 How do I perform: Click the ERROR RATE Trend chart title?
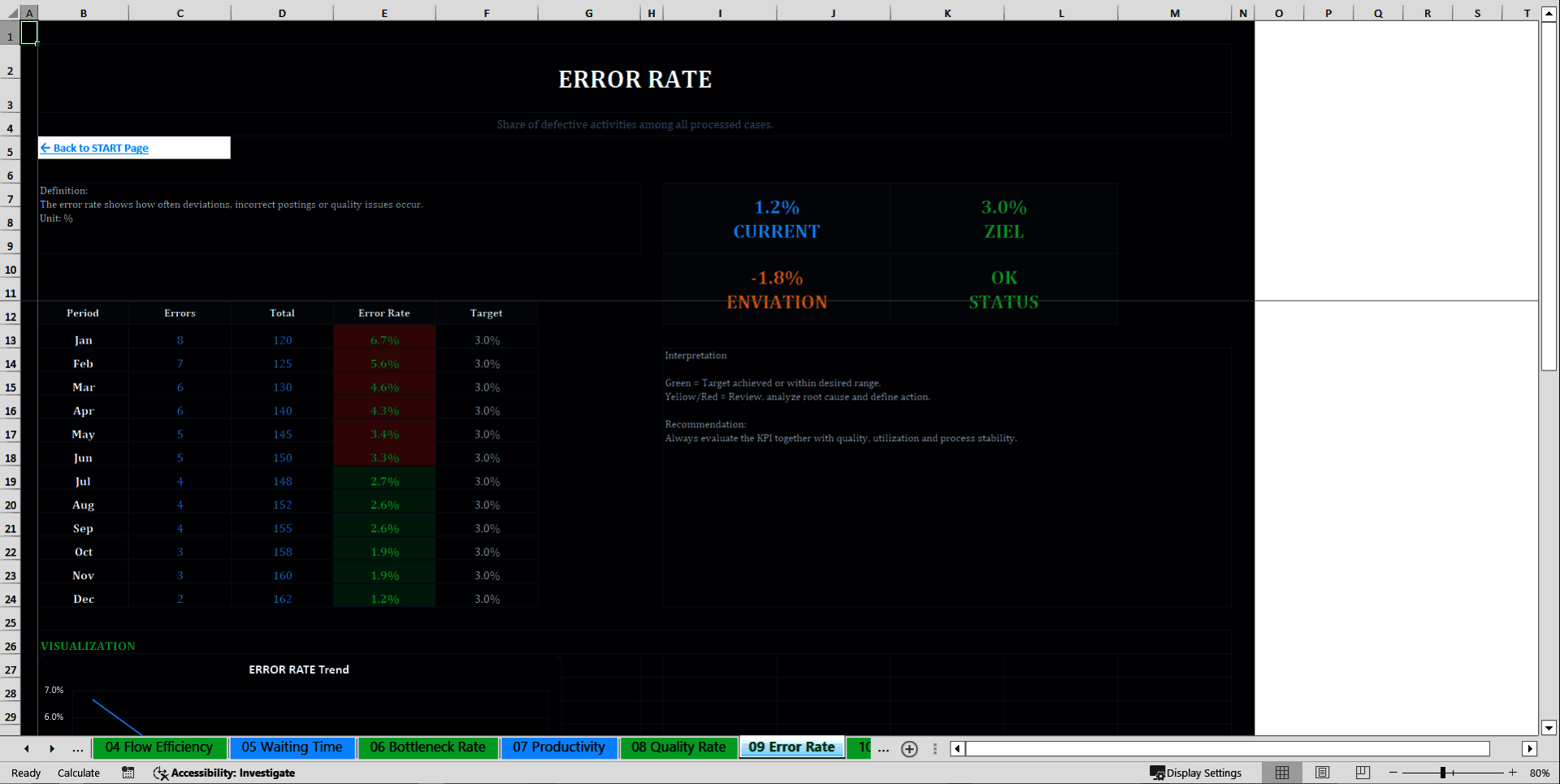(x=299, y=669)
